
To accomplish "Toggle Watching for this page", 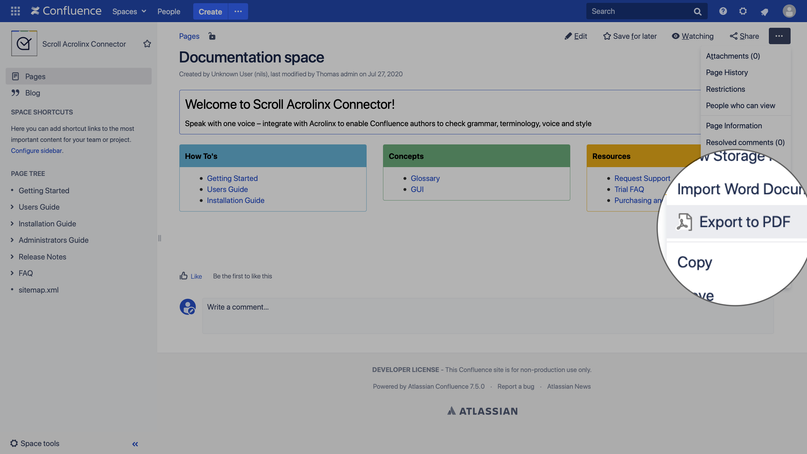I will click(x=692, y=36).
